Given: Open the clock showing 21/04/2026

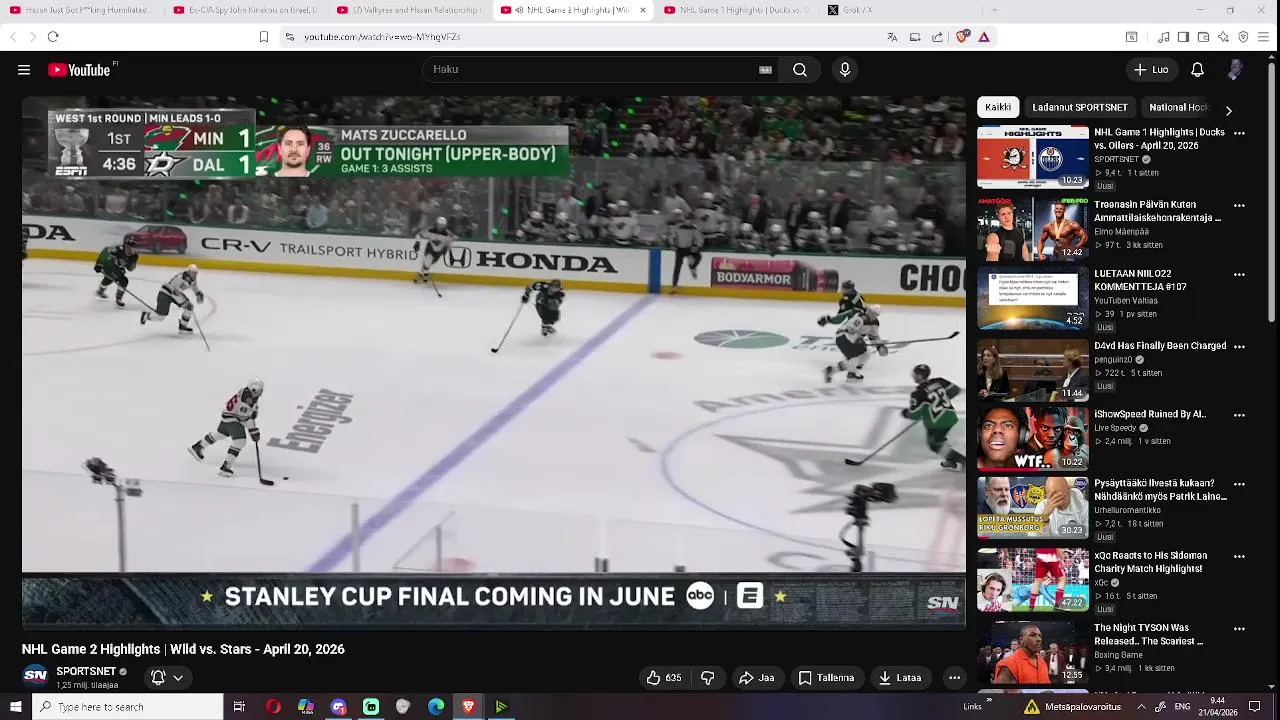Looking at the screenshot, I should (x=1217, y=707).
